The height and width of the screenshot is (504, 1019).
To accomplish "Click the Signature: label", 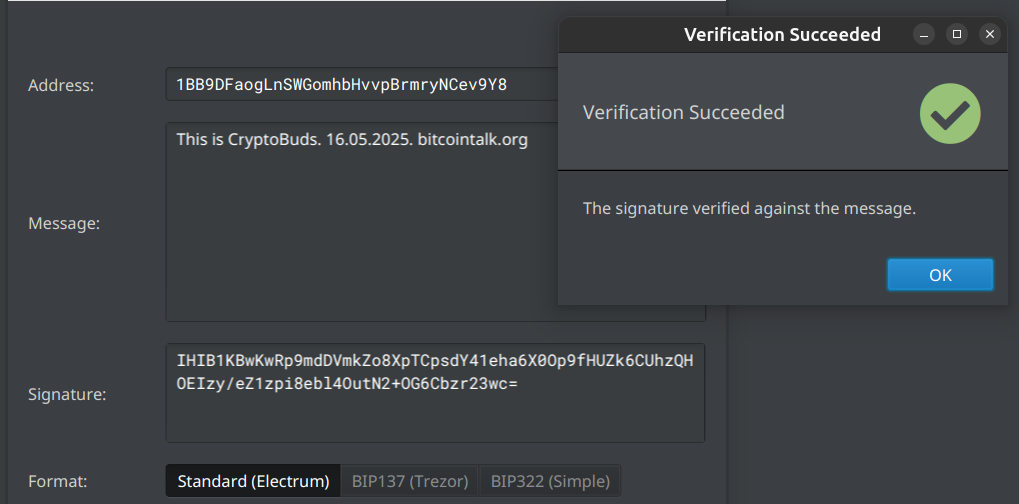I will point(67,394).
